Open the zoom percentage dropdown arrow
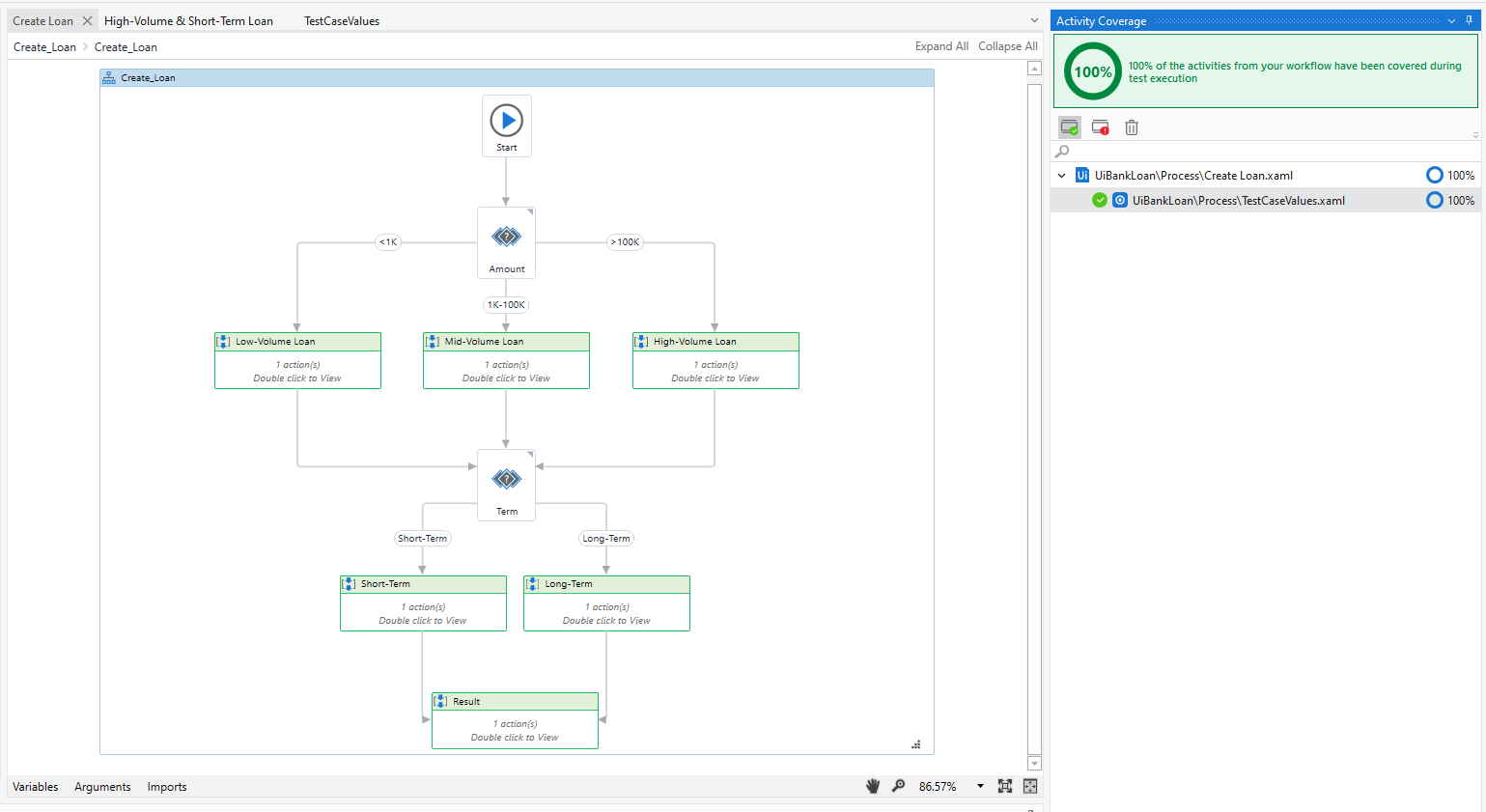 pos(980,786)
